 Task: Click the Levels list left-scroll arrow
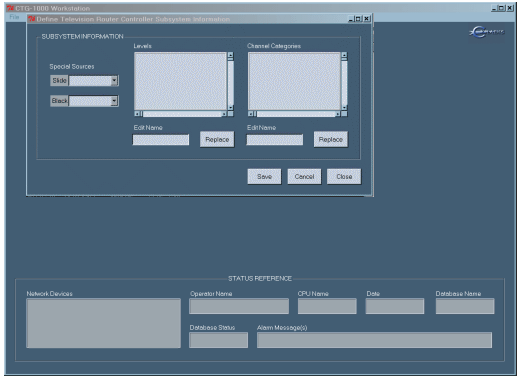[x=137, y=114]
